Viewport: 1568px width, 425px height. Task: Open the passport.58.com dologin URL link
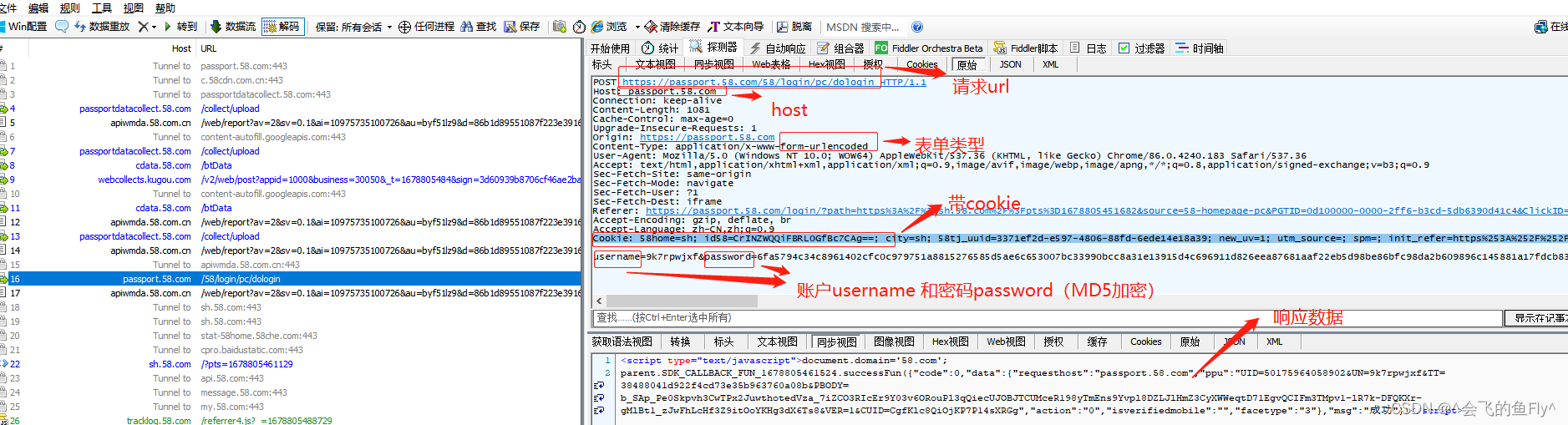coord(748,82)
